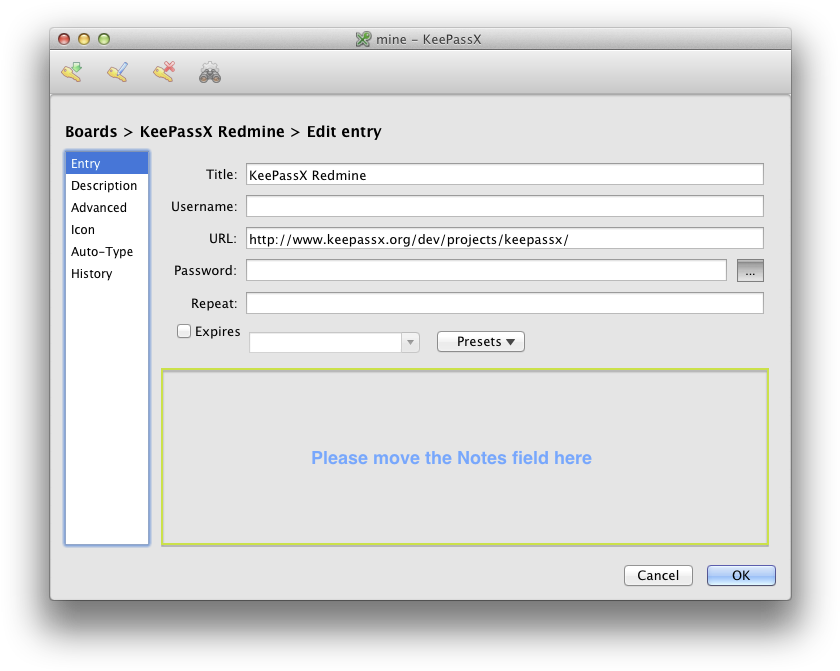Click the Add entry key icon
The height and width of the screenshot is (671, 840).
tap(72, 72)
